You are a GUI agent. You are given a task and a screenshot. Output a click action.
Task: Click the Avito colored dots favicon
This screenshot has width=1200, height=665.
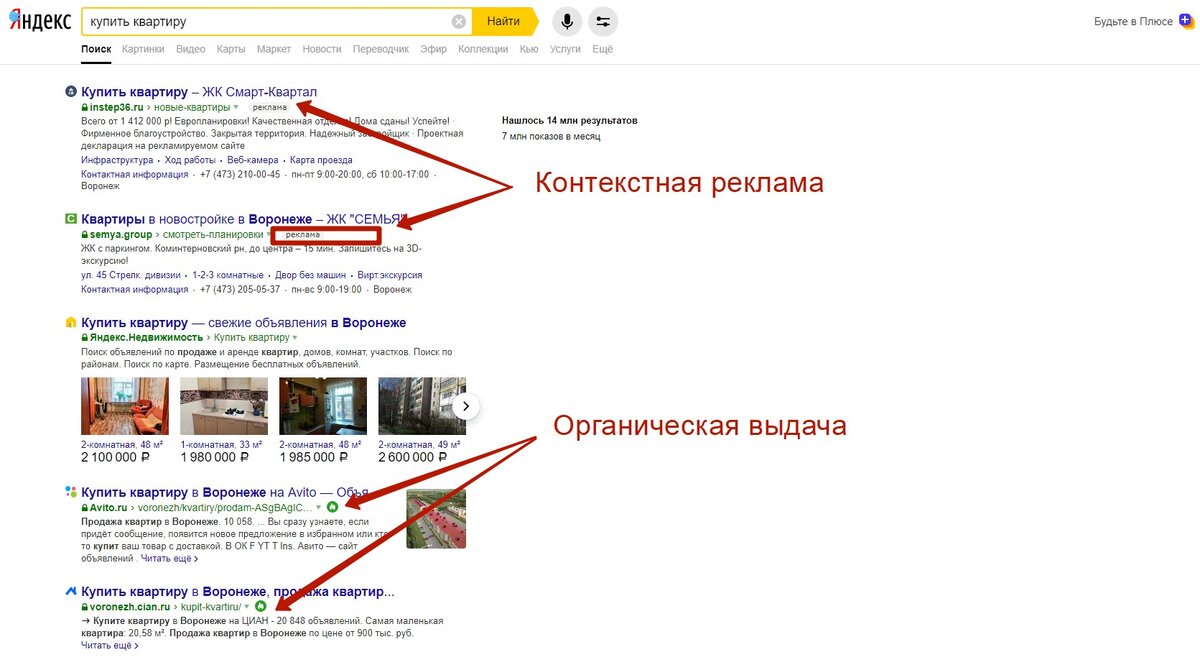point(71,492)
